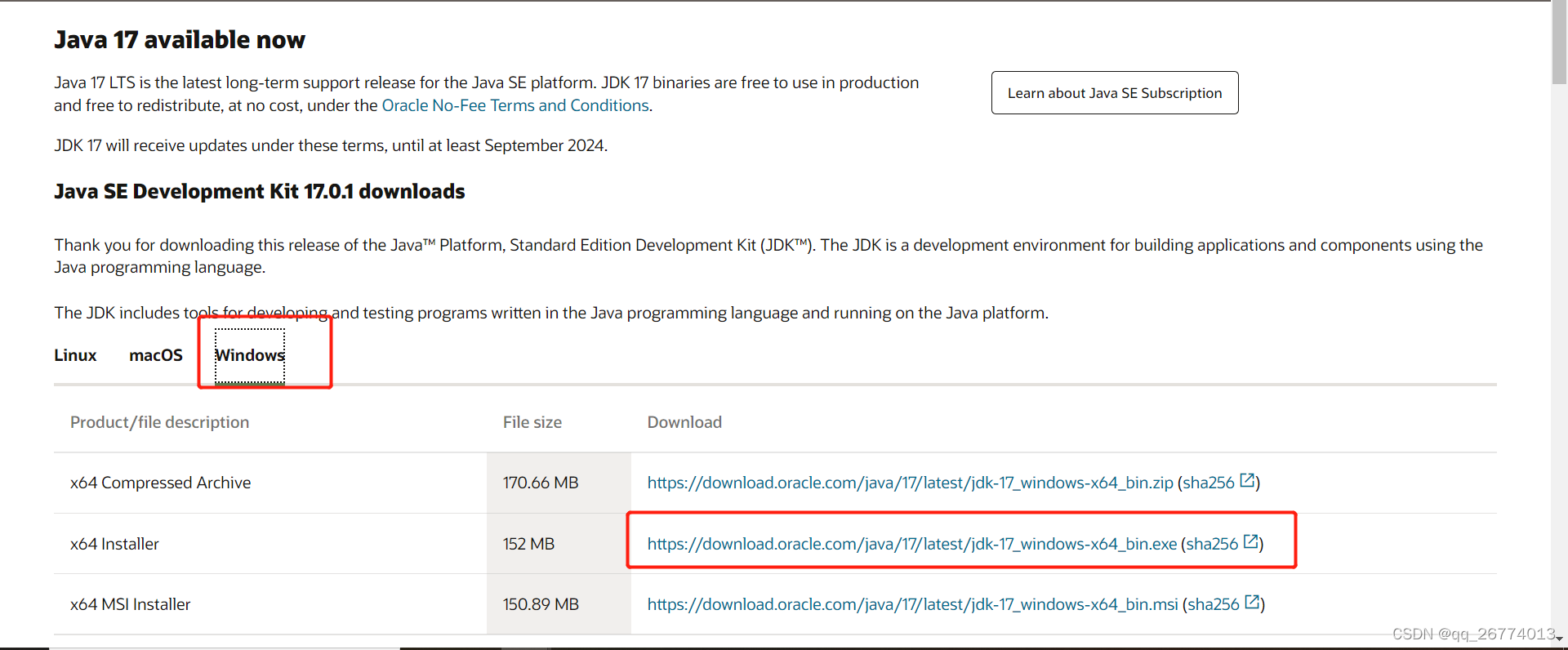Open external link icon beside zip sha256

pyautogui.click(x=1247, y=481)
